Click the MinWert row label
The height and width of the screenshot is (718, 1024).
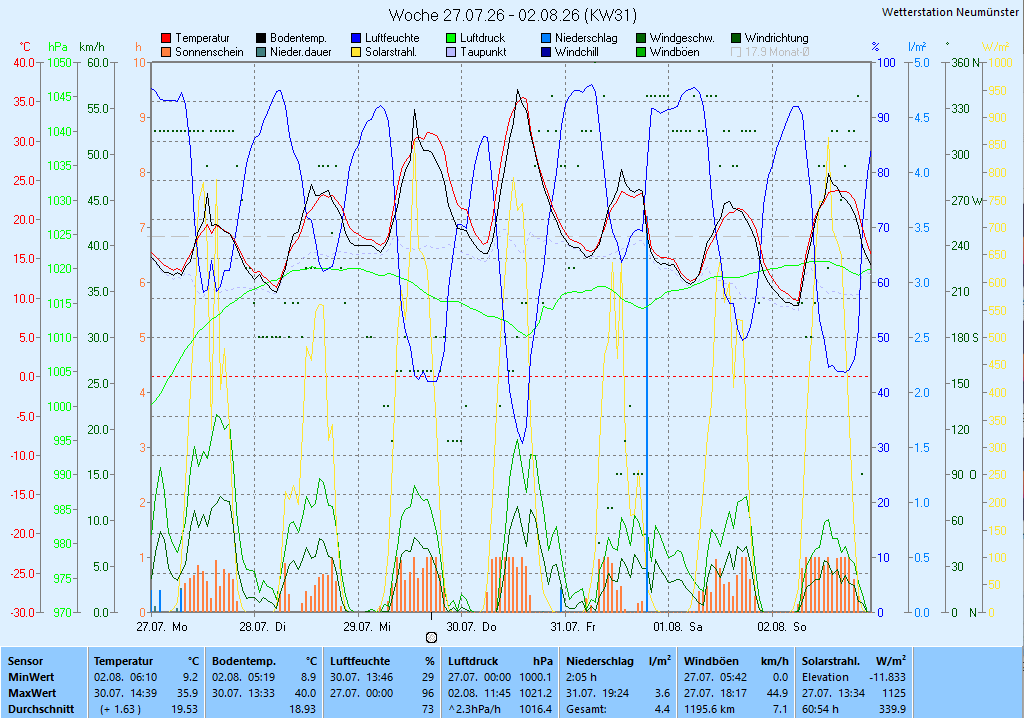(31, 677)
